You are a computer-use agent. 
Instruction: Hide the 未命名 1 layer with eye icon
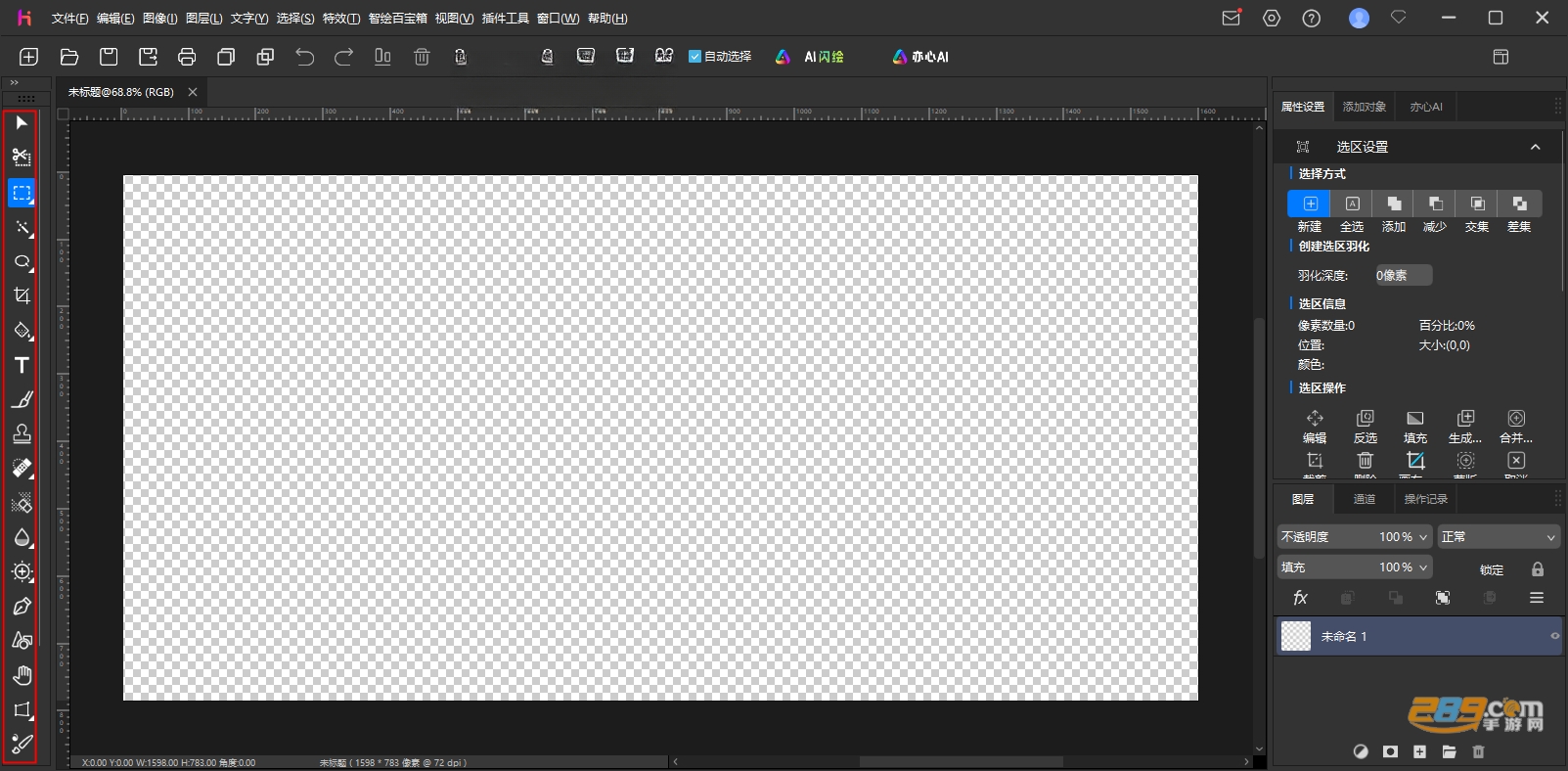pos(1554,636)
